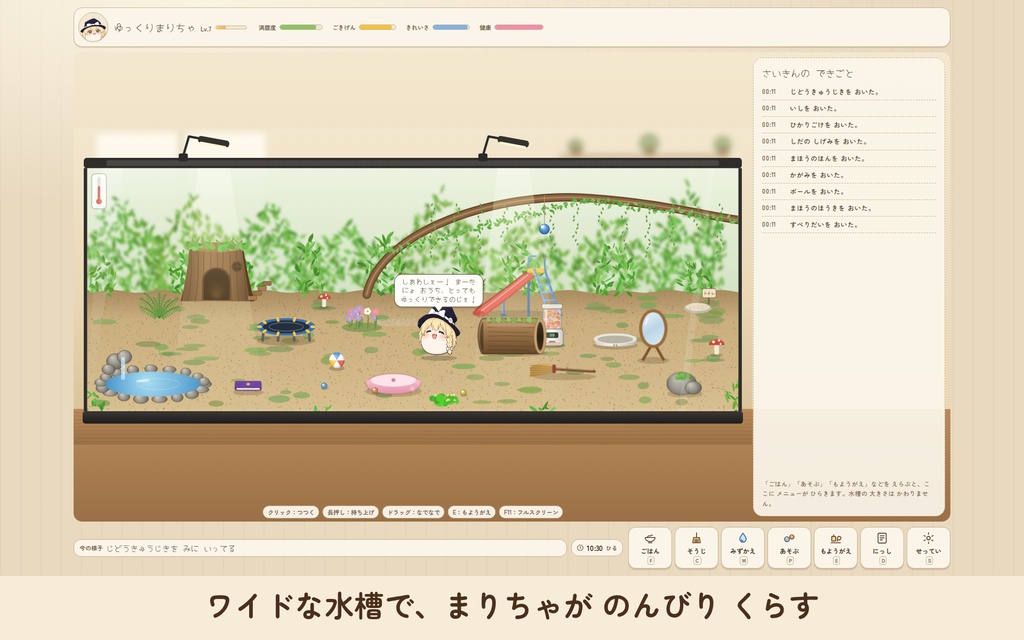Click the toilet tray with トイレ sign

[699, 302]
